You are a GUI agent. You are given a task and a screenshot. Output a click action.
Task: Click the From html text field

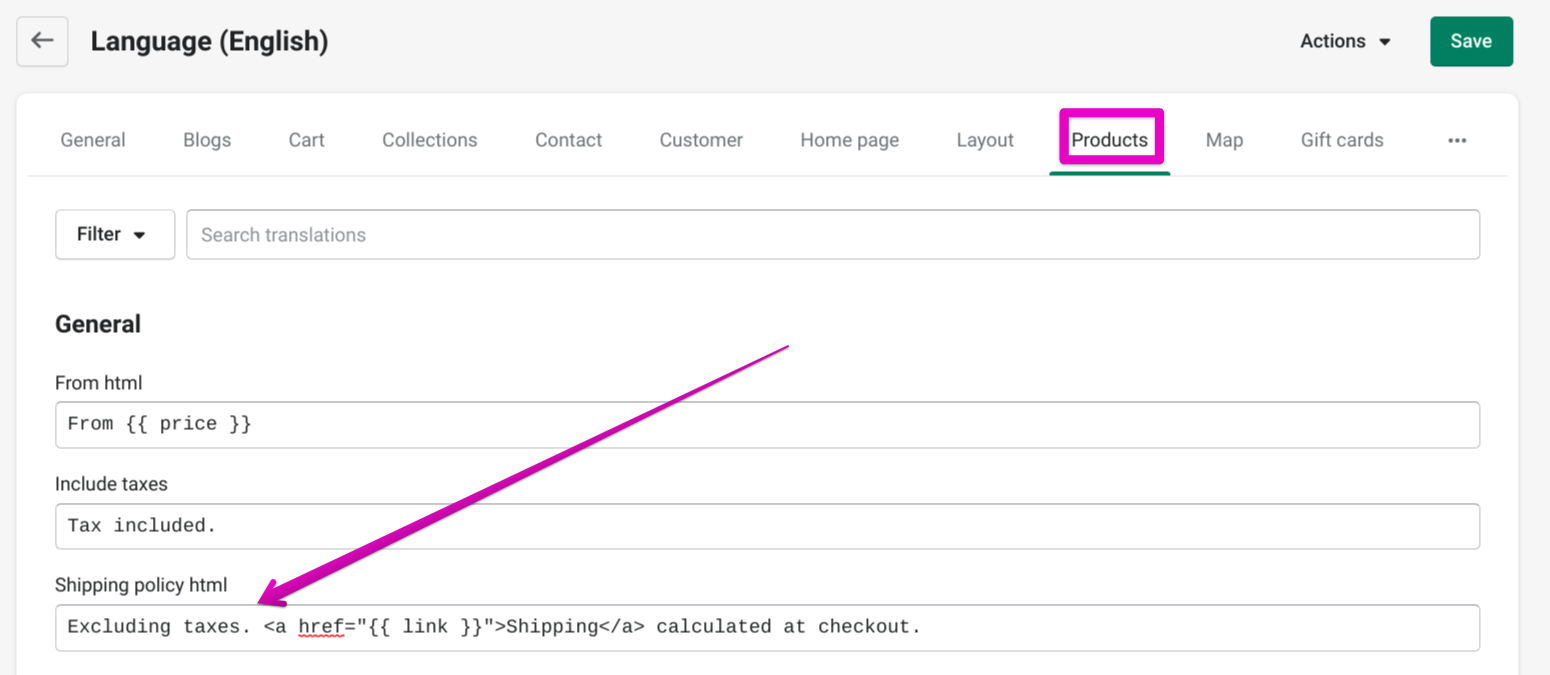[x=767, y=425]
